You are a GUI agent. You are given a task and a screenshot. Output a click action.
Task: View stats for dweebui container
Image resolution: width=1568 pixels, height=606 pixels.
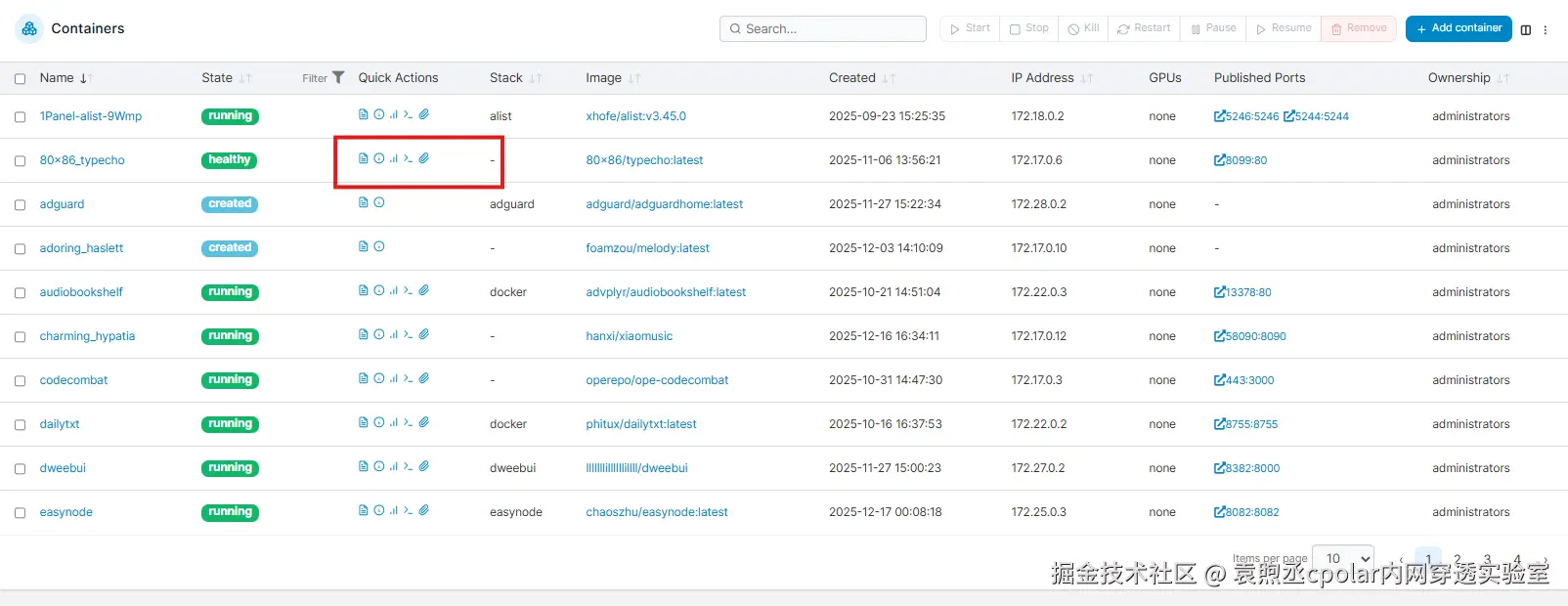pos(394,466)
